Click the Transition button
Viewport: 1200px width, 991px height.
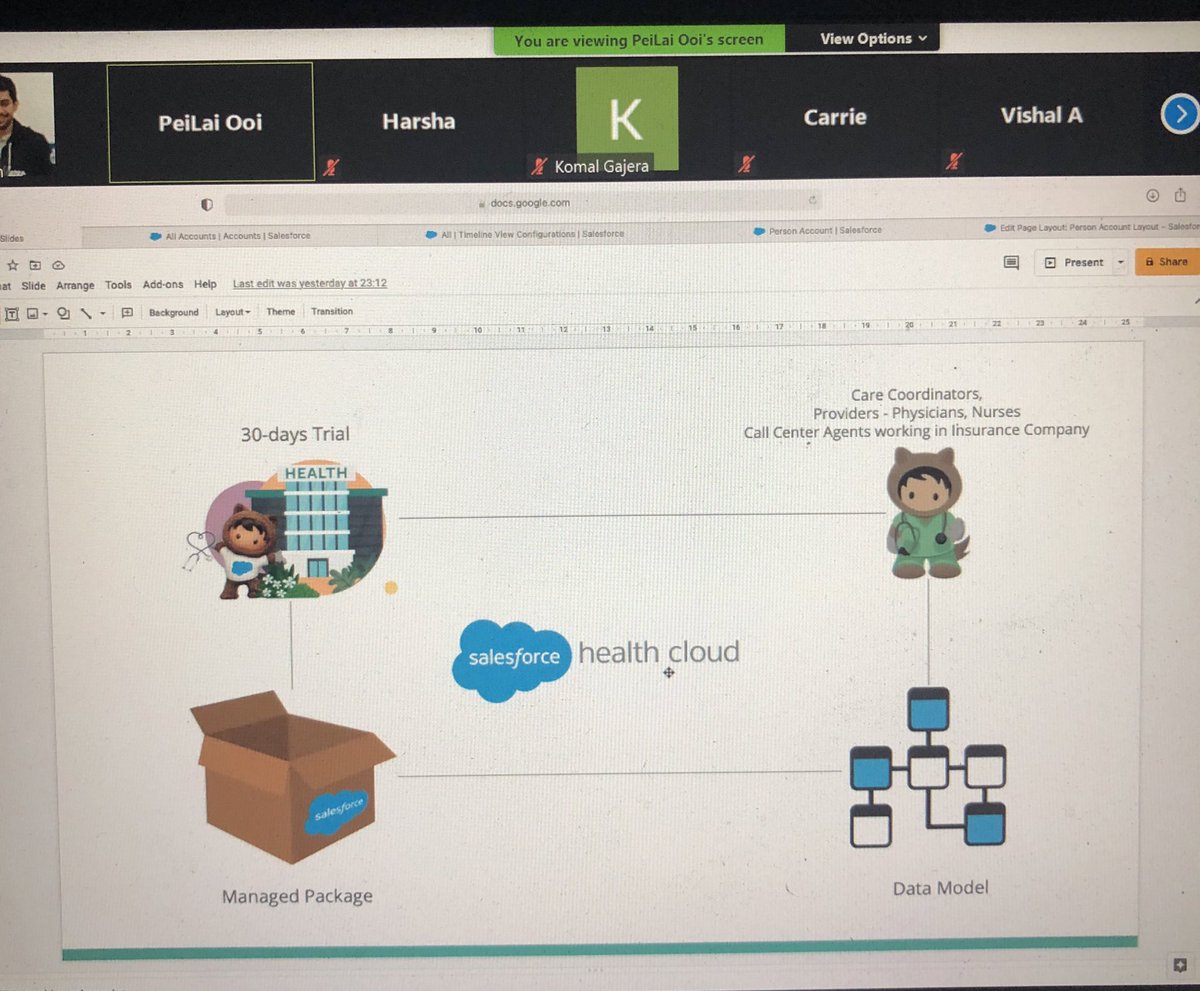coord(332,311)
